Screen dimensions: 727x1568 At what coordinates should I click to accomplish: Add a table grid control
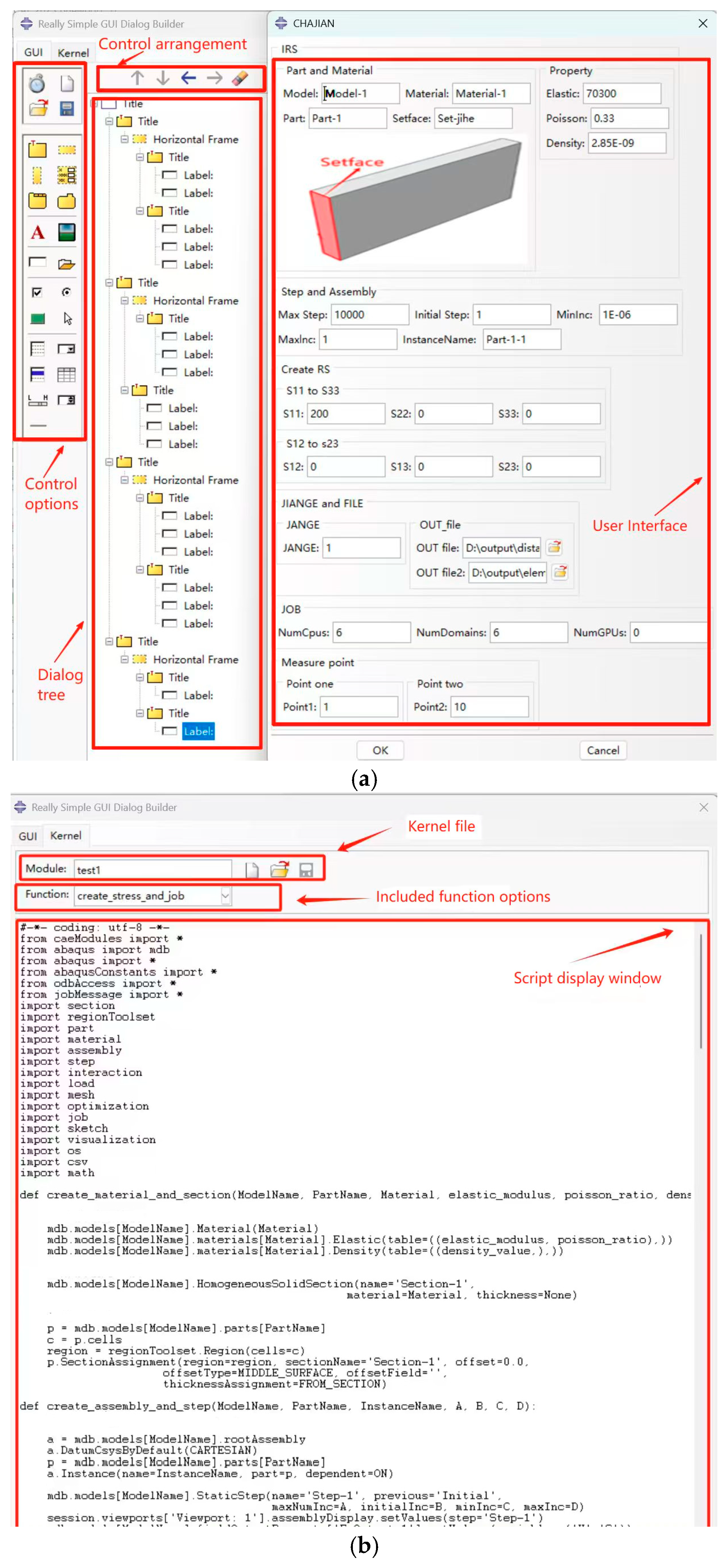(x=66, y=374)
